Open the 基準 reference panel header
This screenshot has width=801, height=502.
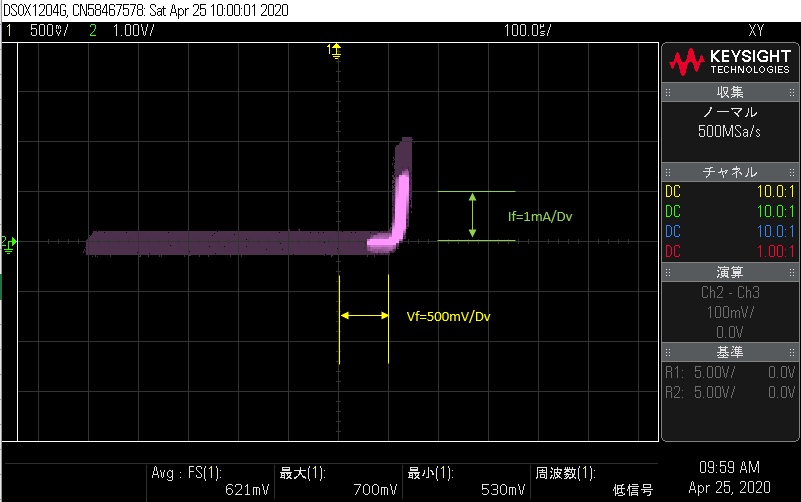(729, 352)
